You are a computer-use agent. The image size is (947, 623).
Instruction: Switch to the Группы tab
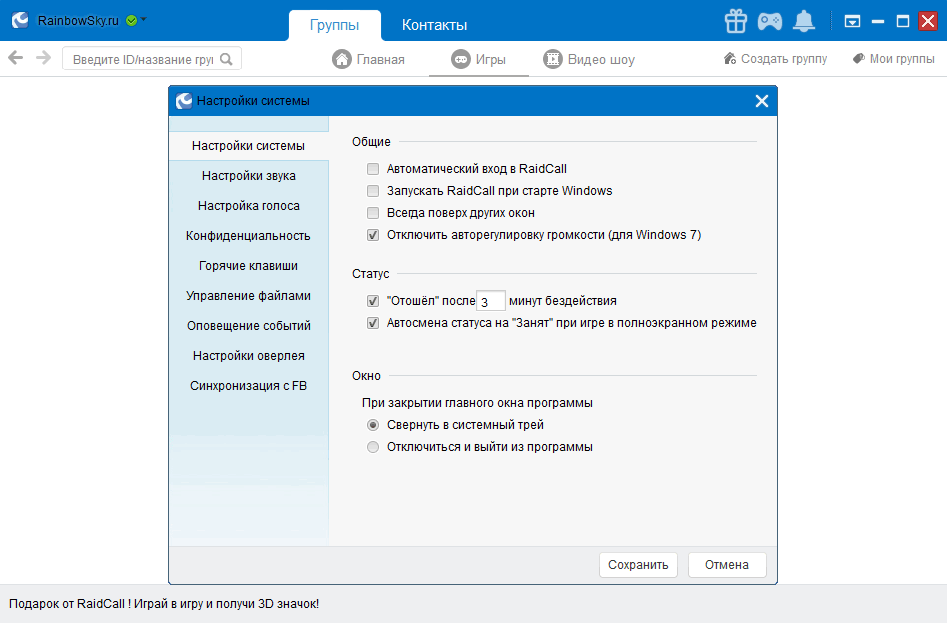(335, 25)
